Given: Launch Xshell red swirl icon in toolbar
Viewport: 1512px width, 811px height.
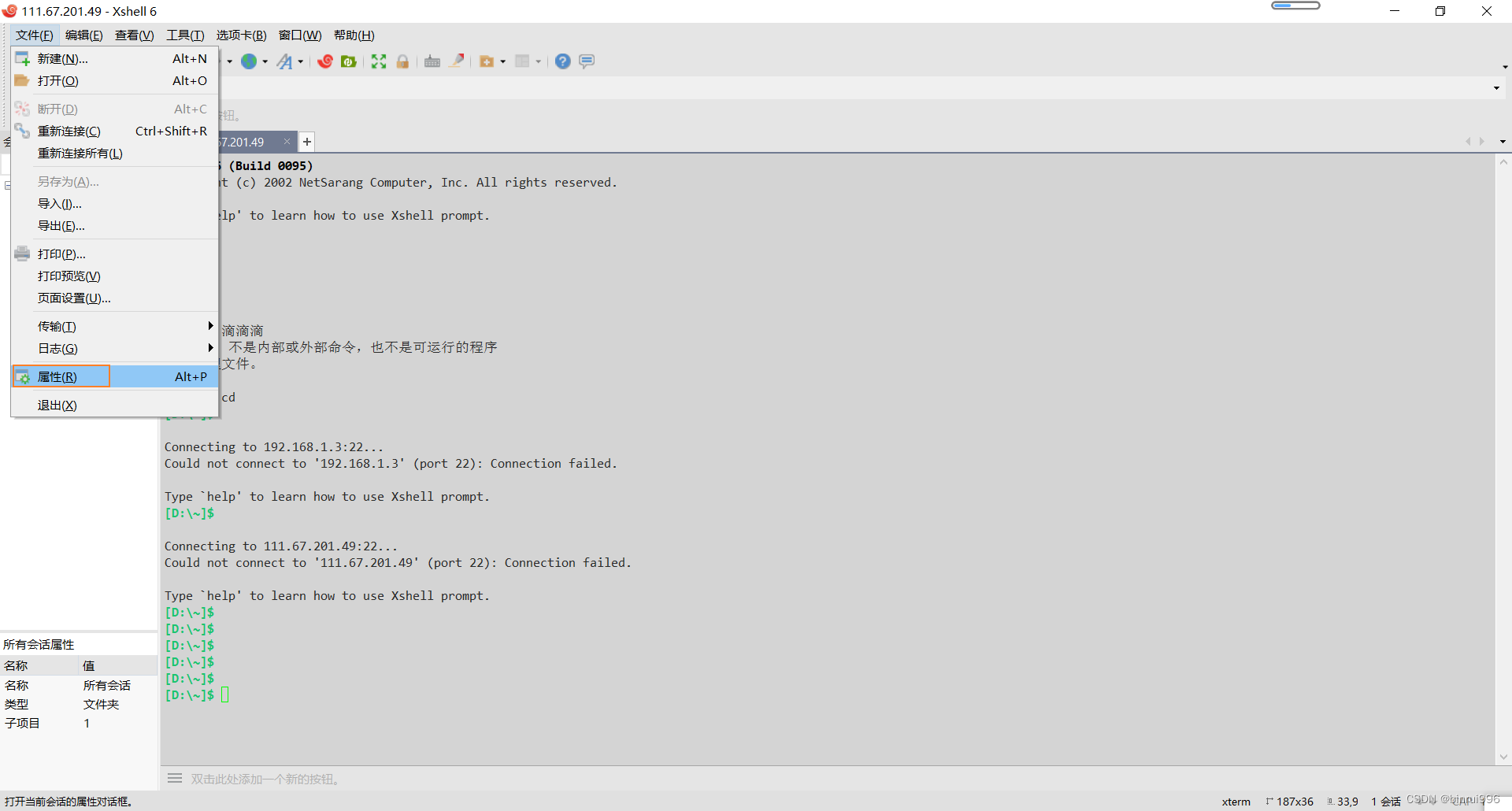Looking at the screenshot, I should [x=325, y=61].
